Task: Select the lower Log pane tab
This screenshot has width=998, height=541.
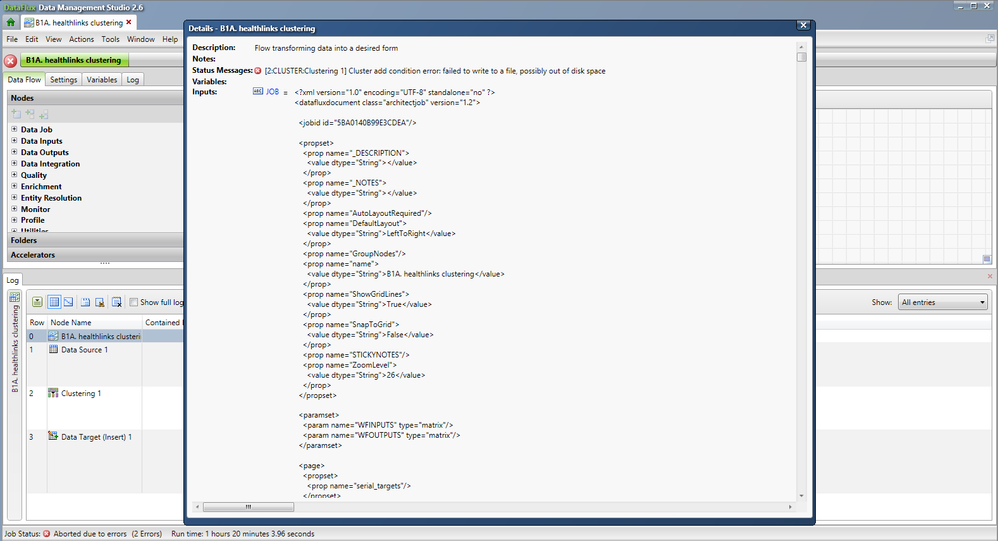Action: (13, 280)
